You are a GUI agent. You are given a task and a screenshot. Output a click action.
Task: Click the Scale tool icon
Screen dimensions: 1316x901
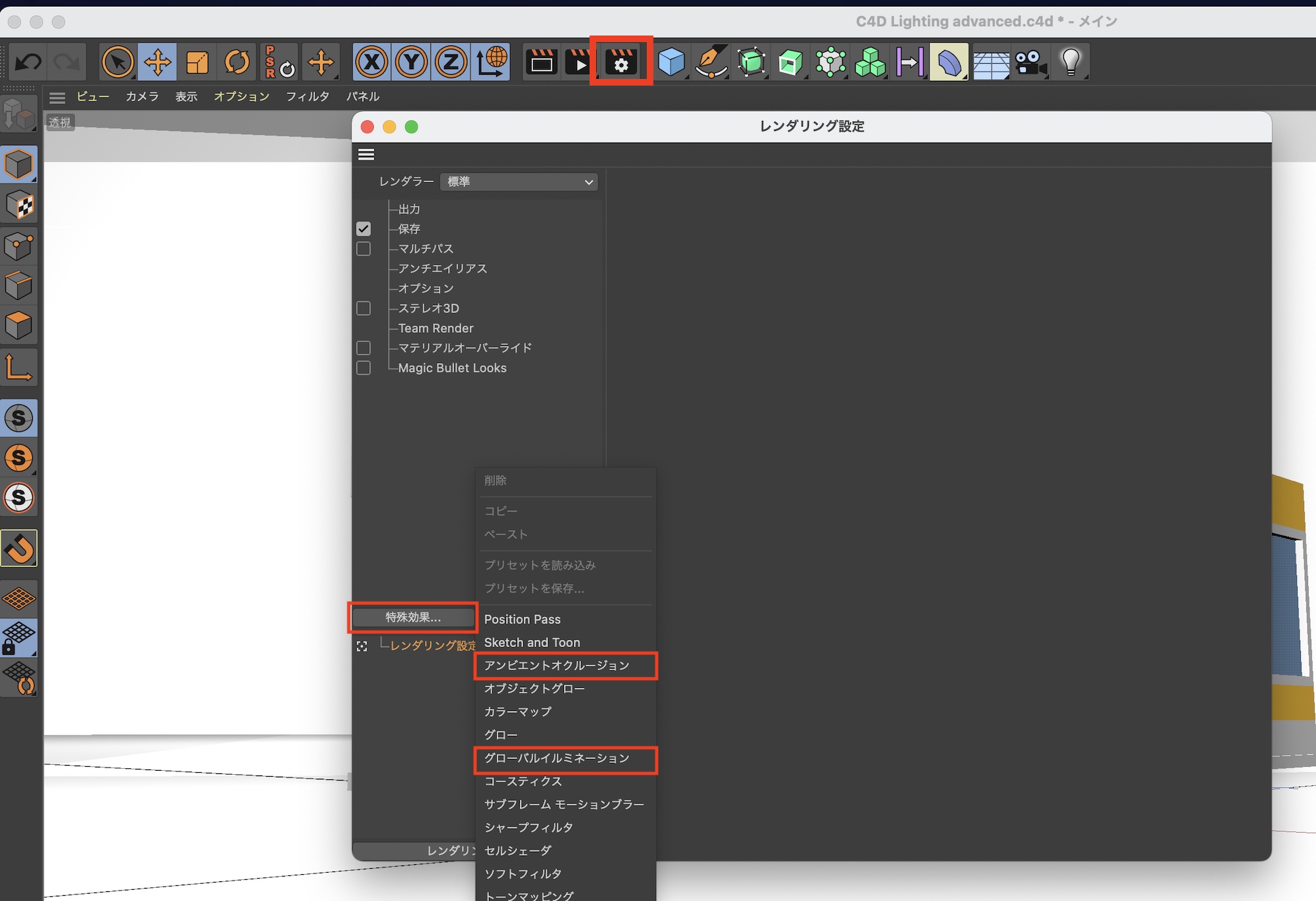197,62
